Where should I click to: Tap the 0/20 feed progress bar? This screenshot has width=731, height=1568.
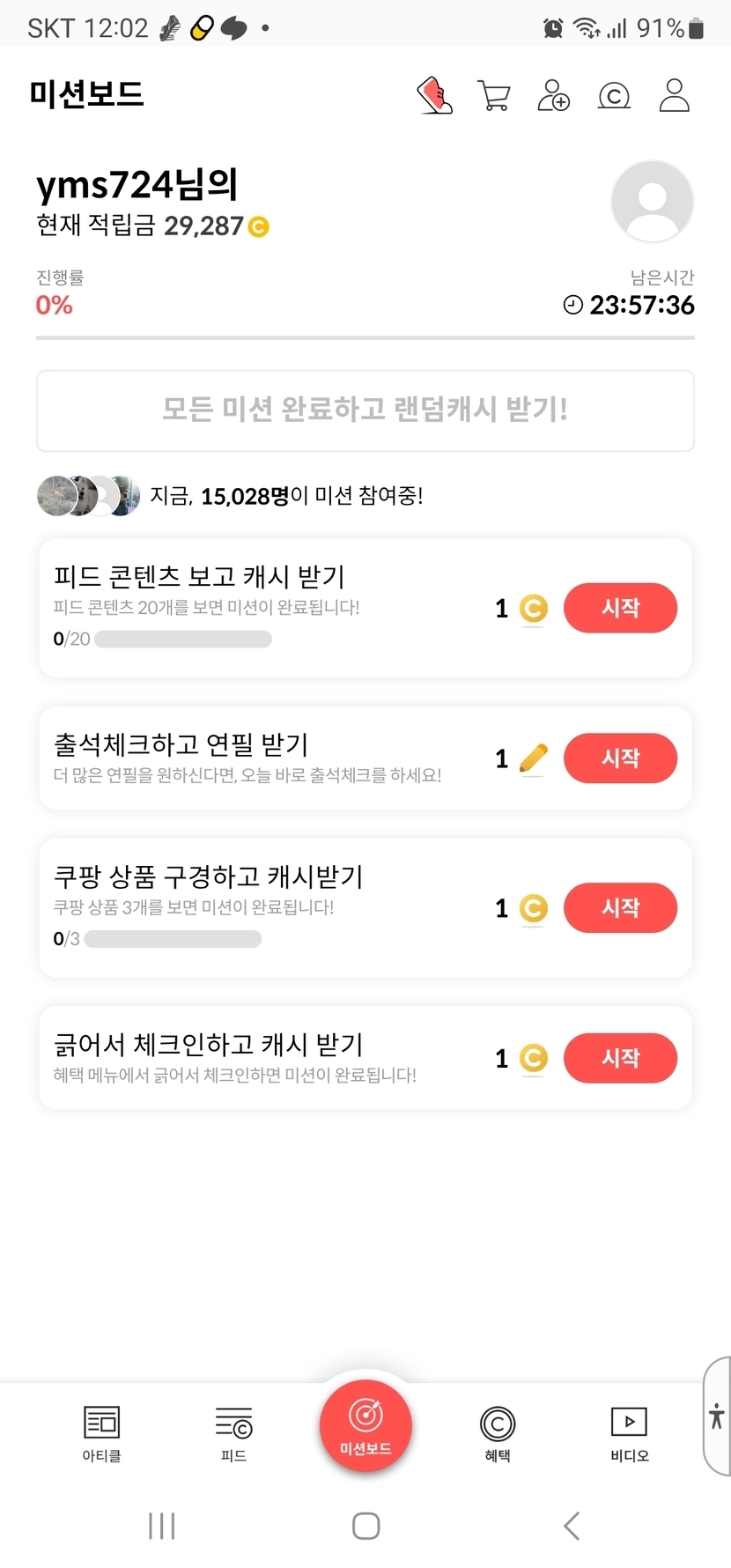click(x=183, y=639)
